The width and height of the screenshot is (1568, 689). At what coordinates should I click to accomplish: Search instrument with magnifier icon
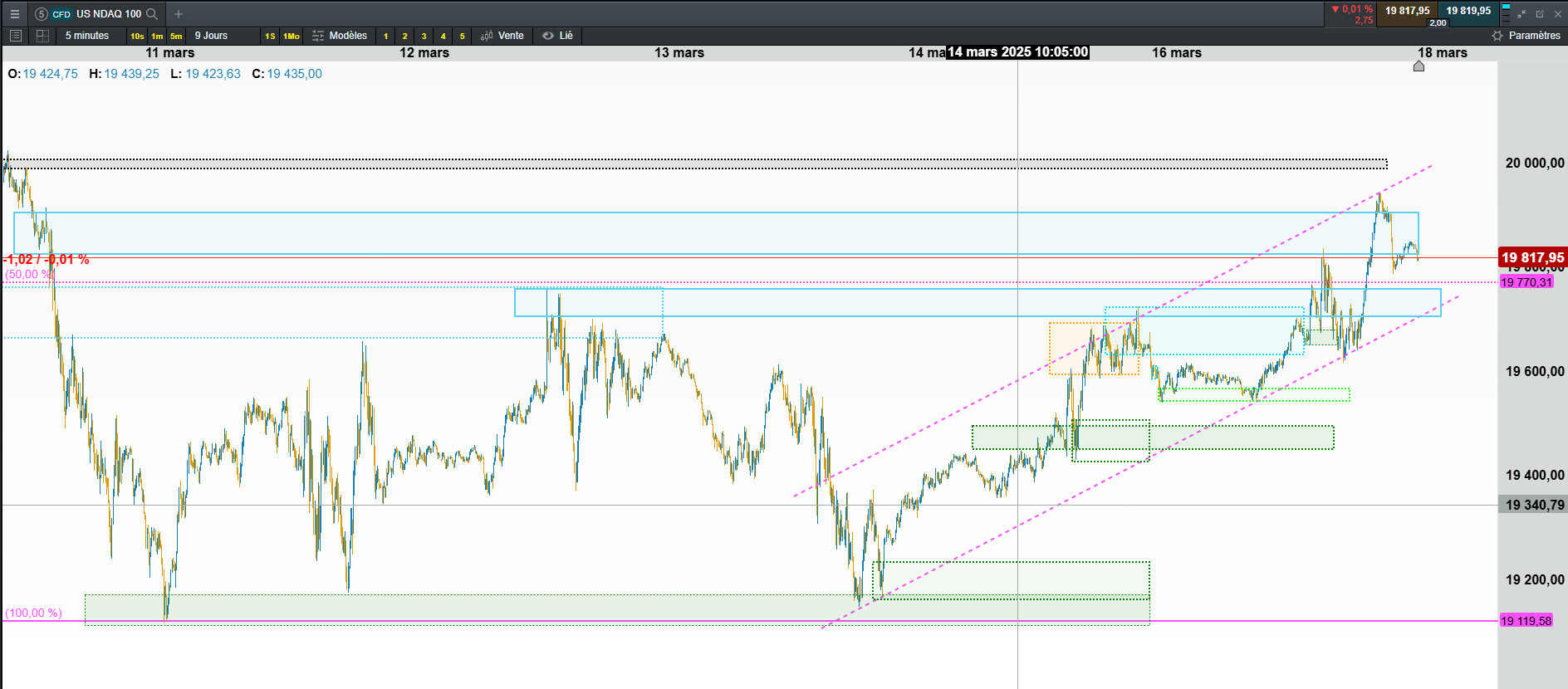pos(152,14)
